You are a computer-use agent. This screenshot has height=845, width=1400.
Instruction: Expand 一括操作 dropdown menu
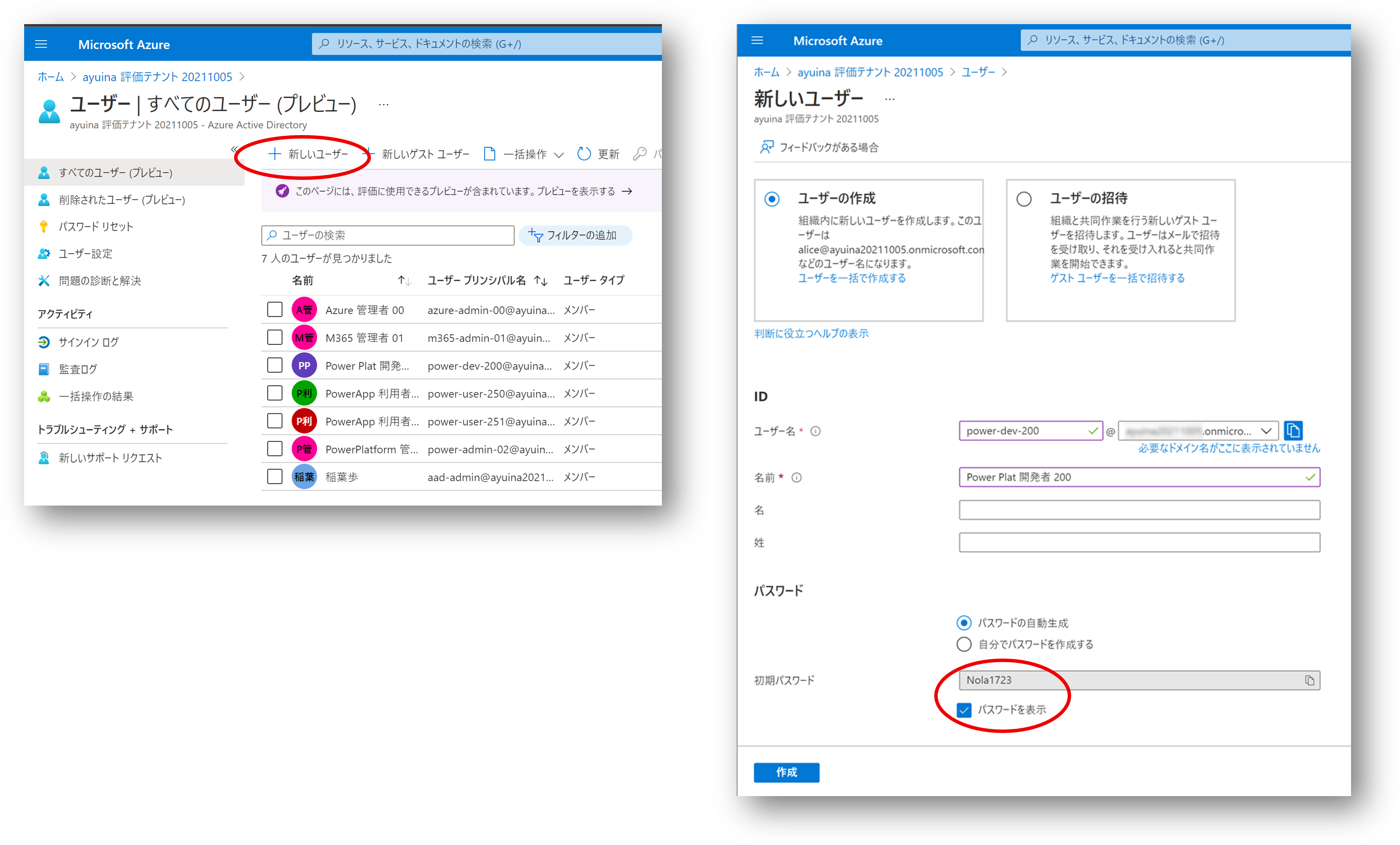523,154
